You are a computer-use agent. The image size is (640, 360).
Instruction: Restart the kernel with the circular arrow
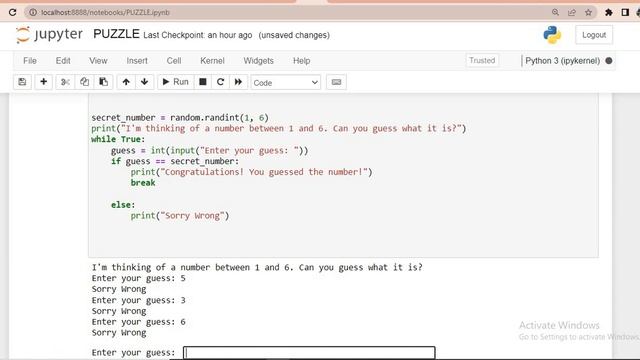coord(220,82)
